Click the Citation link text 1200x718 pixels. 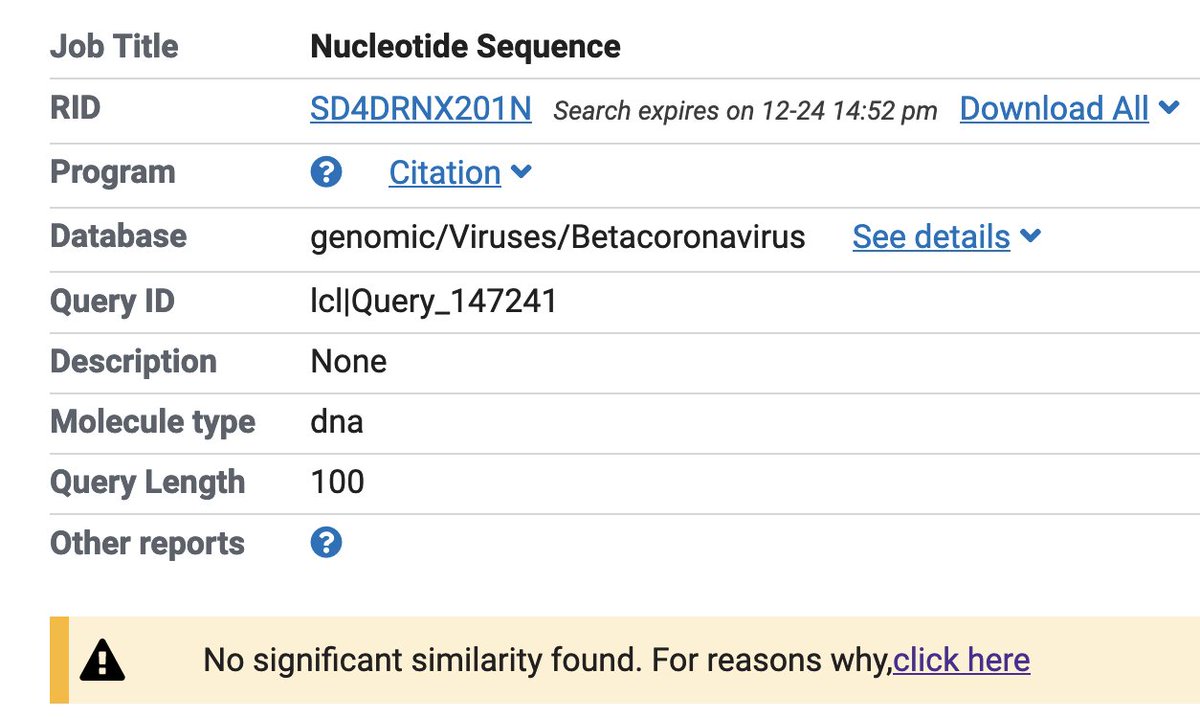click(444, 172)
